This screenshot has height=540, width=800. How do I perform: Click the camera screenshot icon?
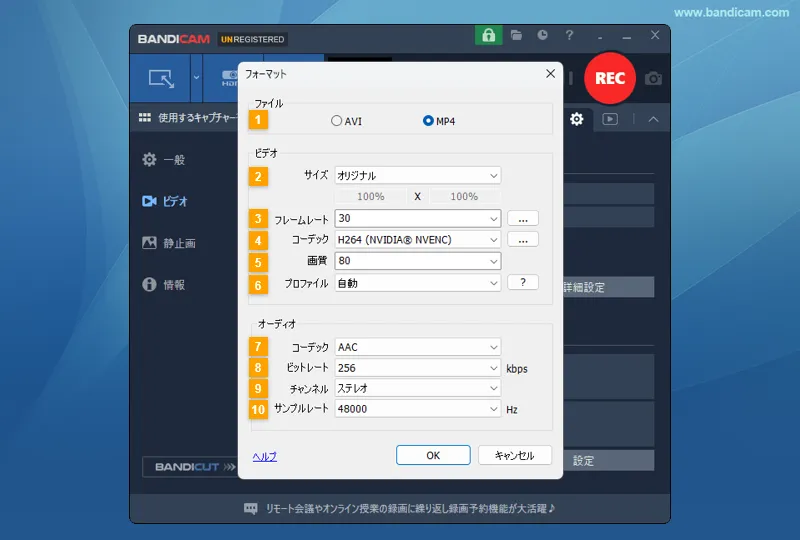click(653, 79)
